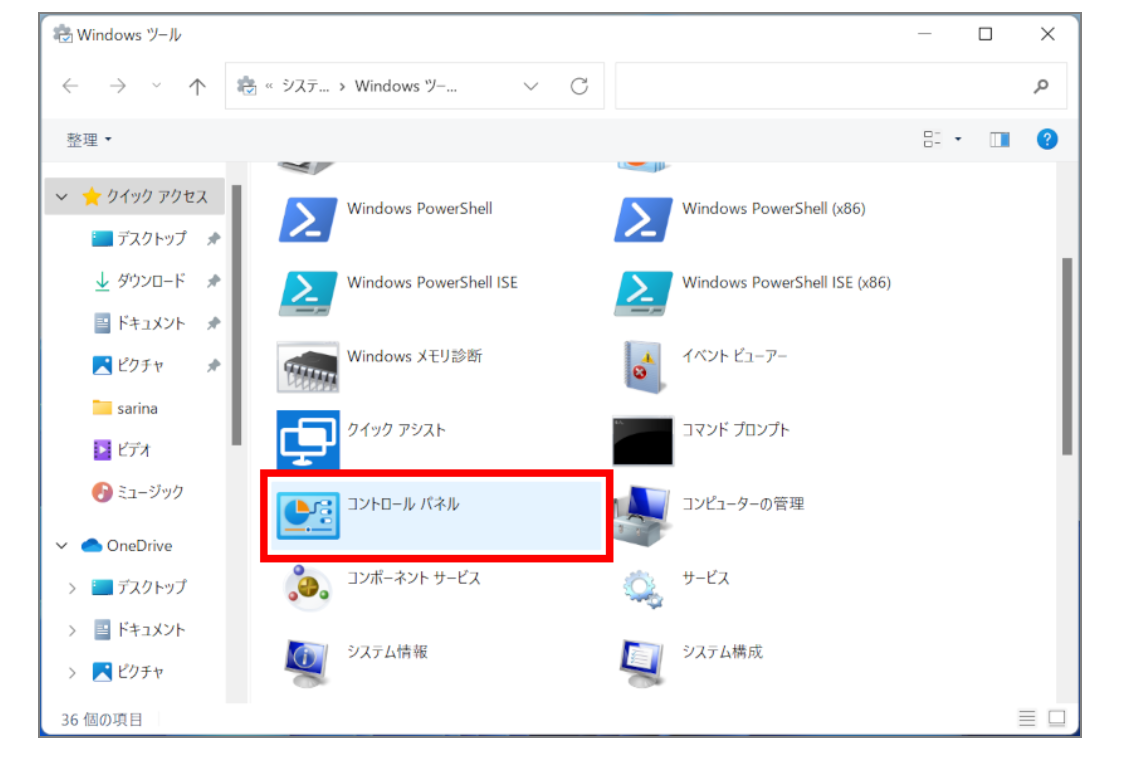Screen dimensions: 1134x762
Task: Open the イベント ビューアー icon
Action: [642, 367]
